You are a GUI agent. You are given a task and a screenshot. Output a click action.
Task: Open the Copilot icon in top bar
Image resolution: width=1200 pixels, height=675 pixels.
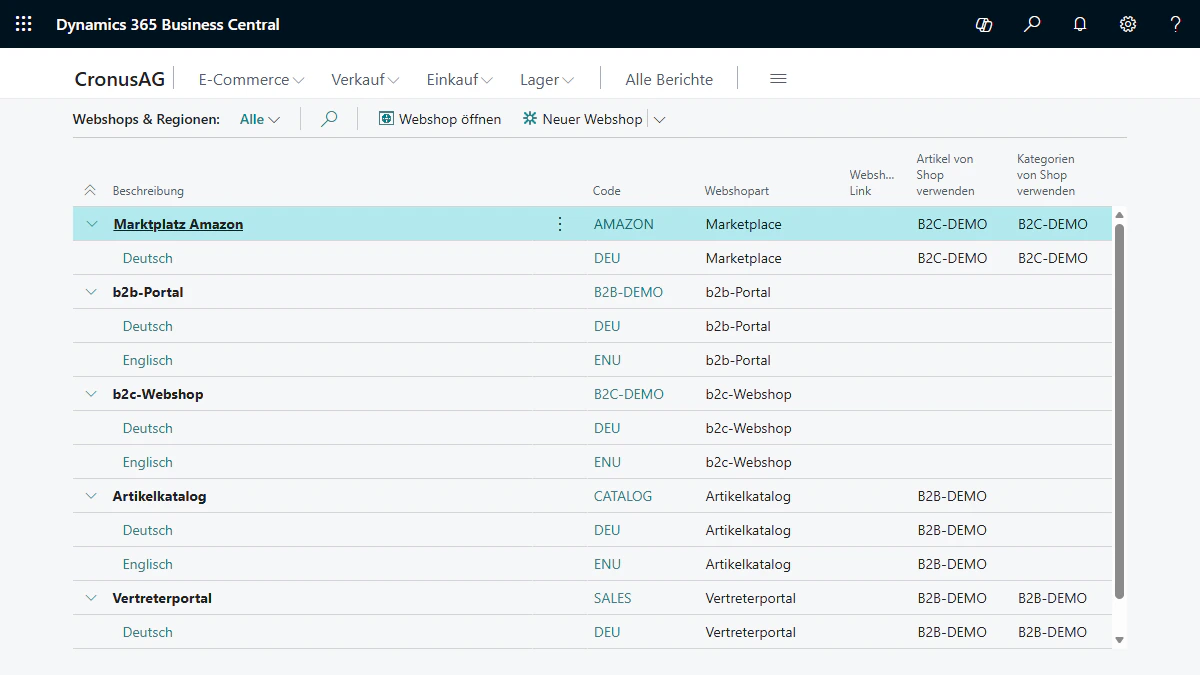[x=984, y=24]
